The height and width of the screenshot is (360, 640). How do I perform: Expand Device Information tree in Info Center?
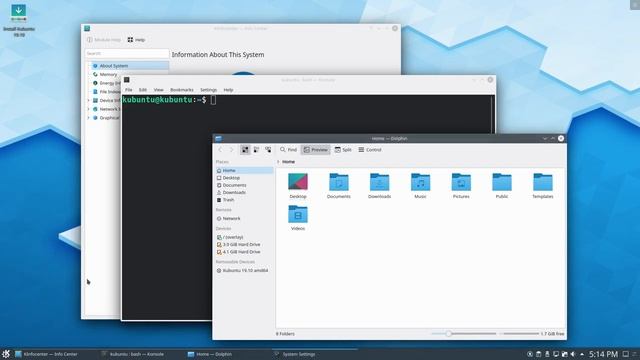pyautogui.click(x=89, y=100)
